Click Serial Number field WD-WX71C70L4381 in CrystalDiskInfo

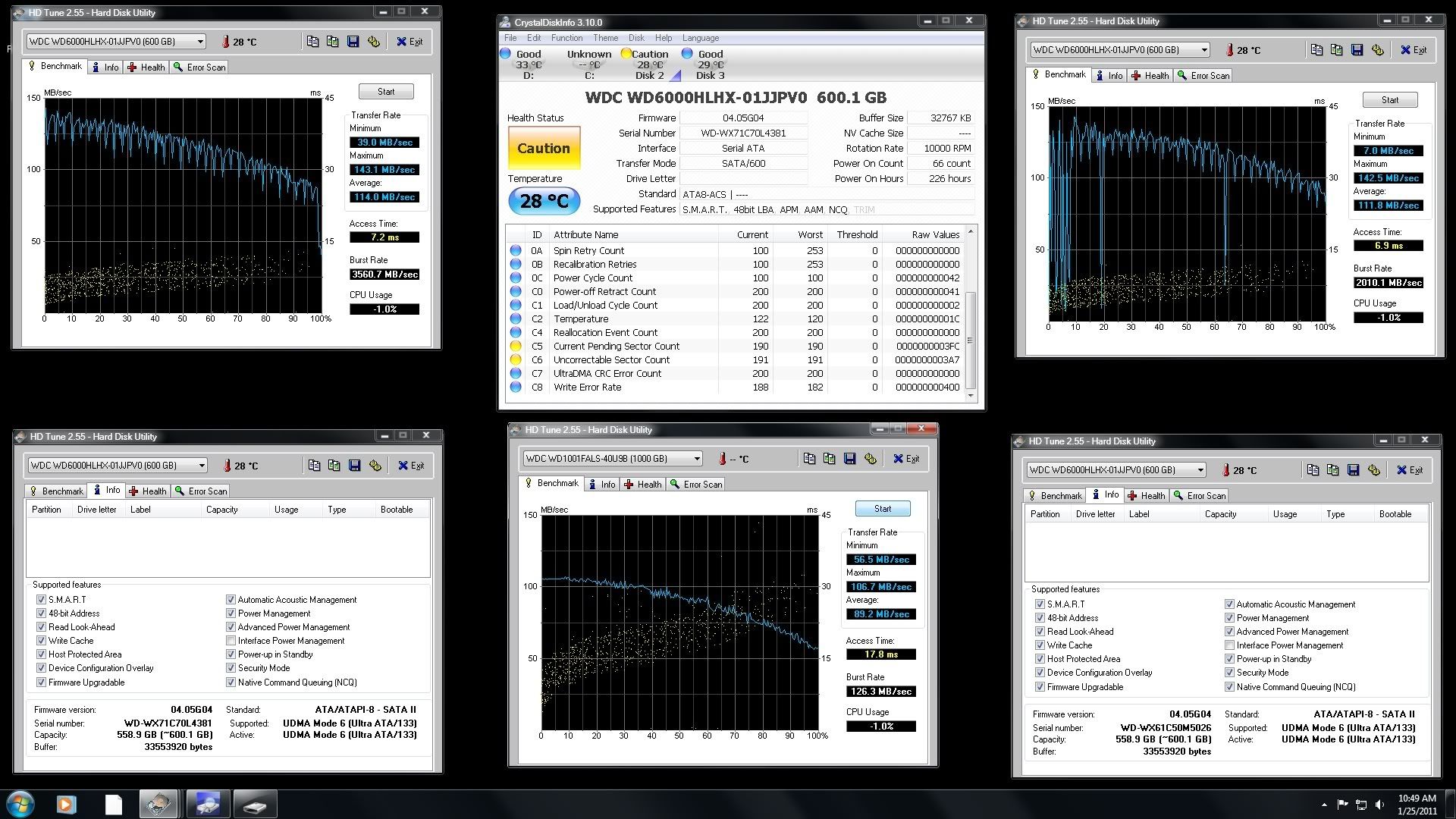coord(743,133)
